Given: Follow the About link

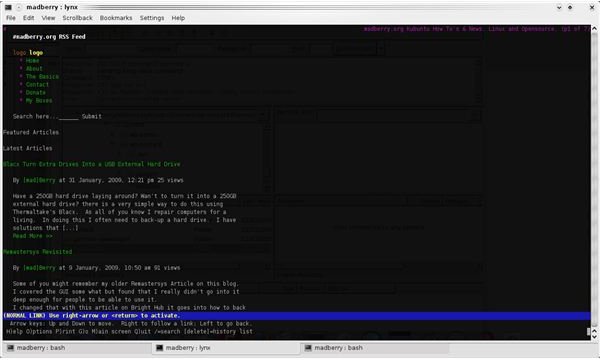Looking at the screenshot, I should (34, 68).
